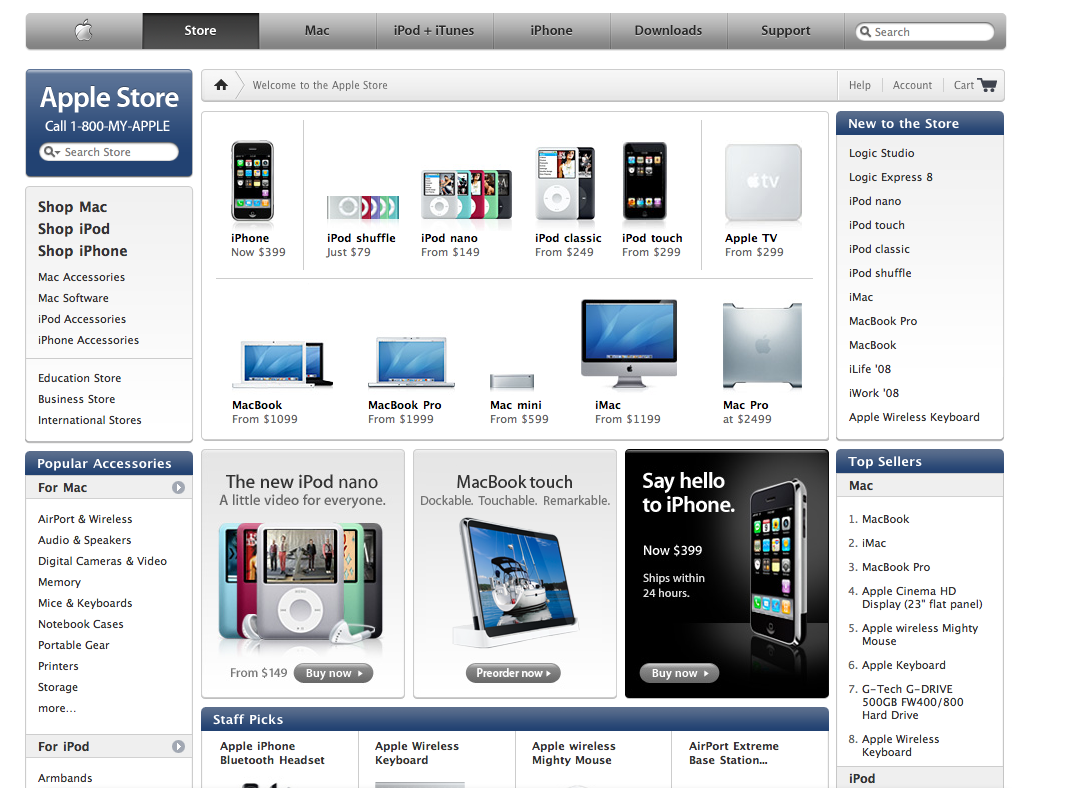Open International Stores link

(x=90, y=420)
